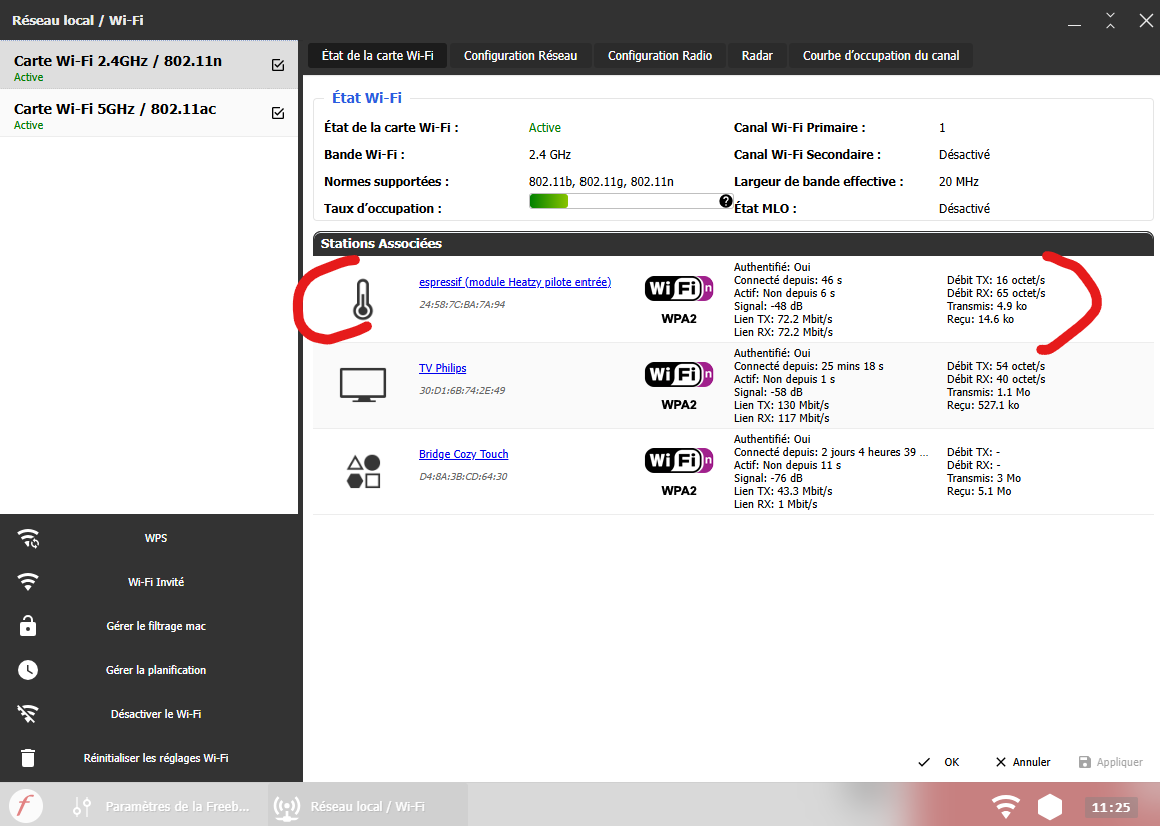The image size is (1160, 826).
Task: Click the trash icon to reset Wi-Fi
Action: pyautogui.click(x=28, y=758)
